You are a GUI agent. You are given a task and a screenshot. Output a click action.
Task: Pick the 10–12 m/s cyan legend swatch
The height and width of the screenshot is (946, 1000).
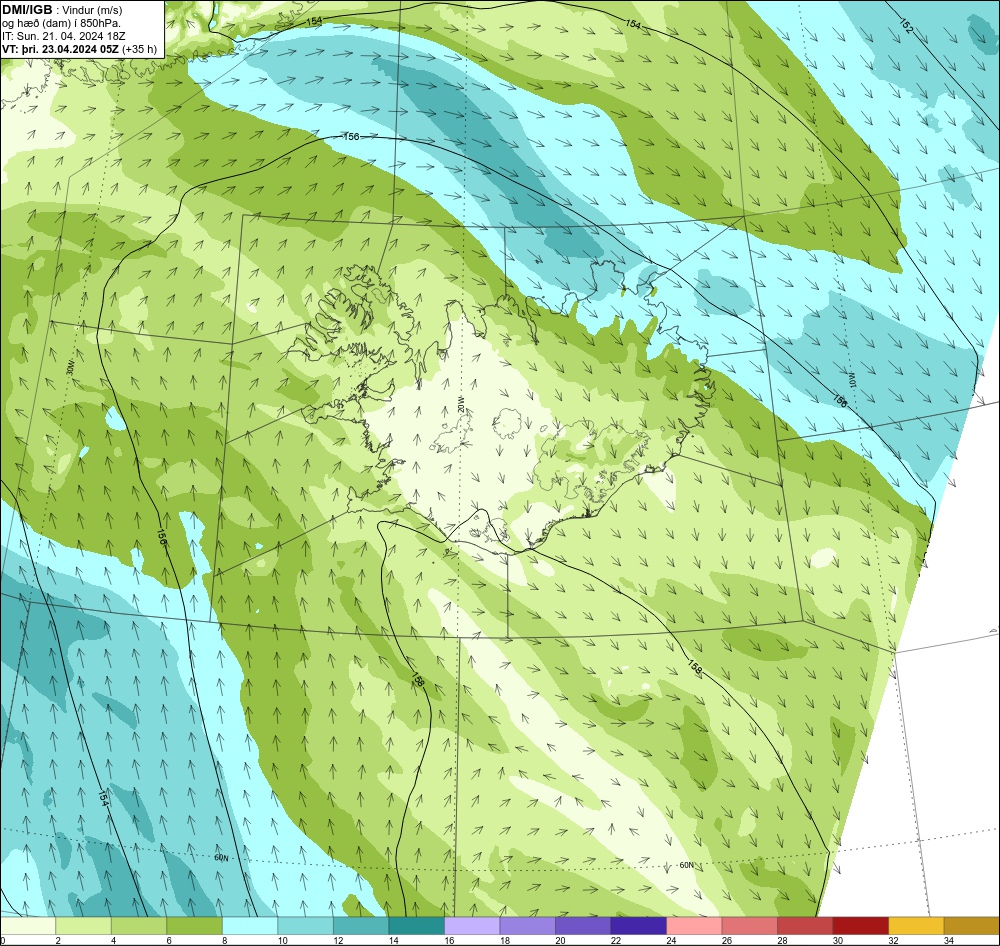(x=305, y=925)
